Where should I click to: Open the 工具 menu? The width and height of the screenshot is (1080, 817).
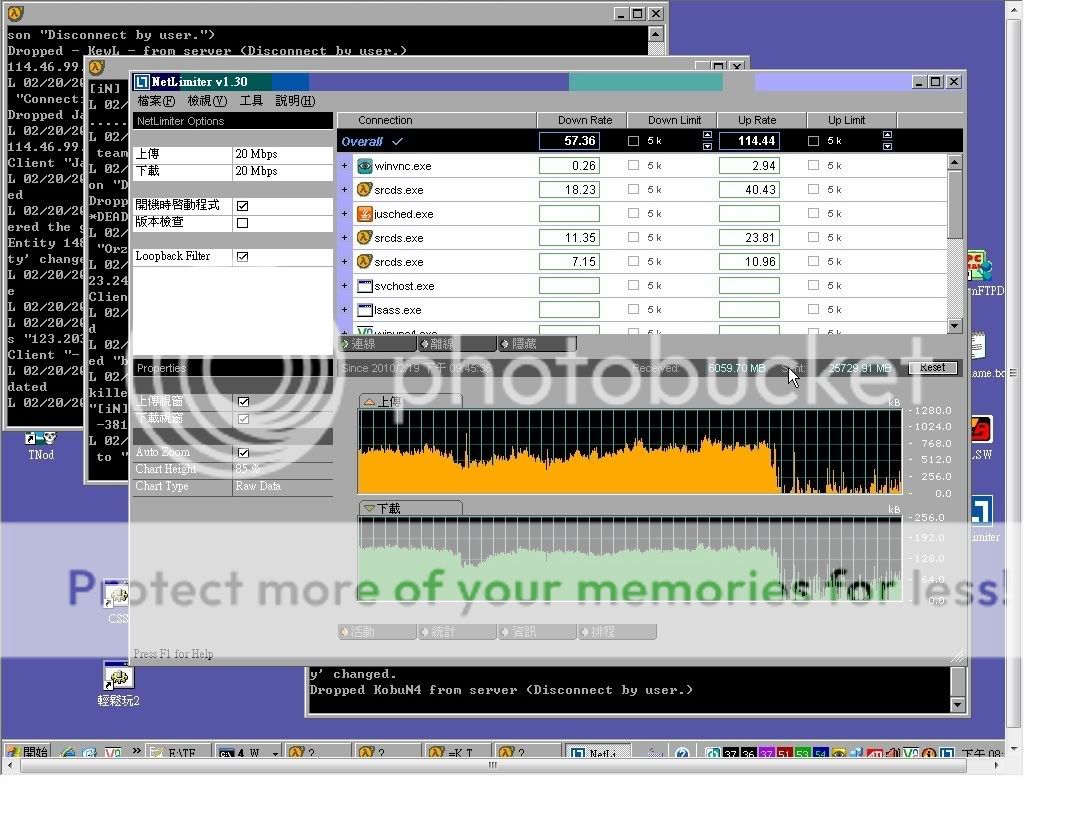pyautogui.click(x=251, y=101)
